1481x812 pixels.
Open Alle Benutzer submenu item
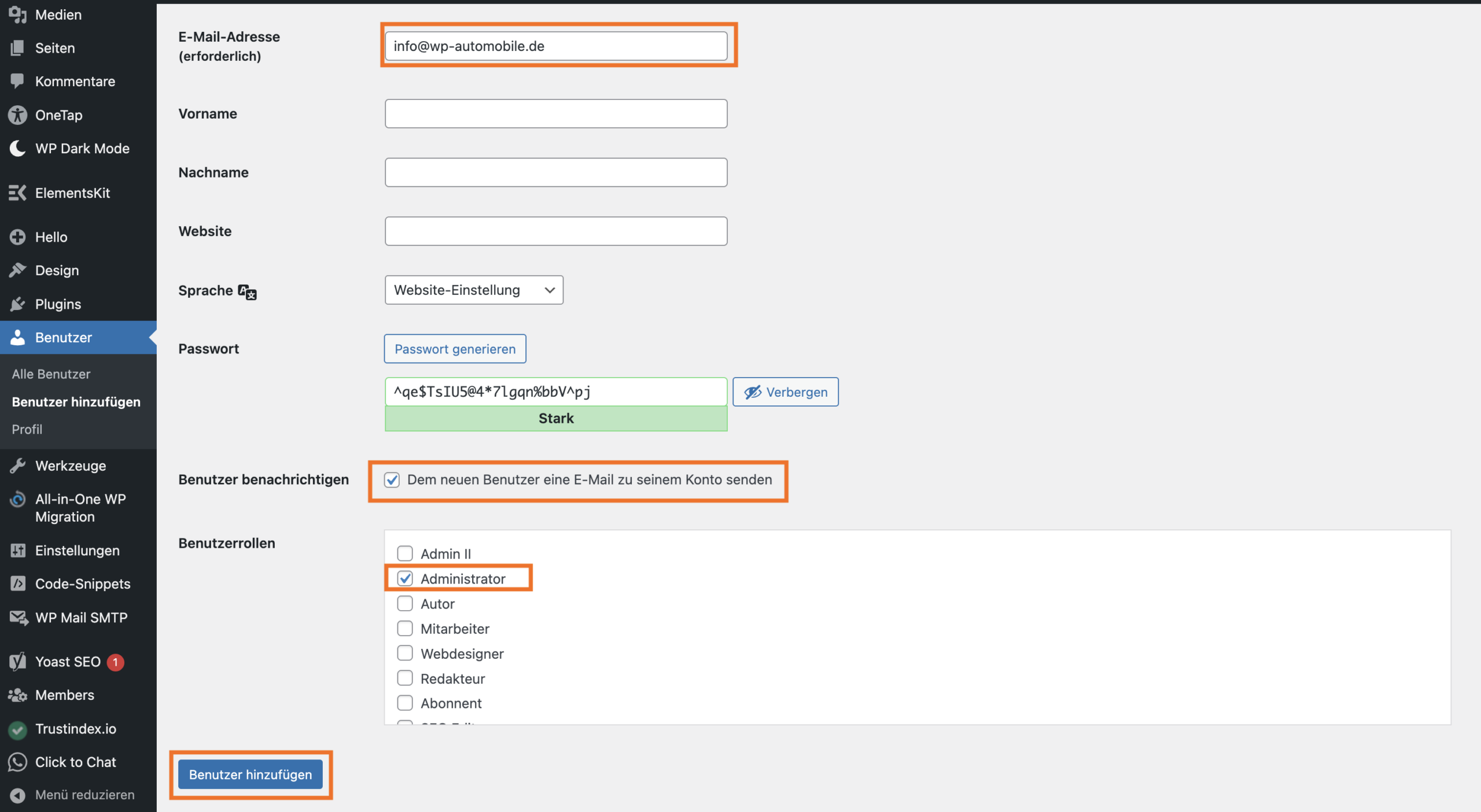click(51, 374)
